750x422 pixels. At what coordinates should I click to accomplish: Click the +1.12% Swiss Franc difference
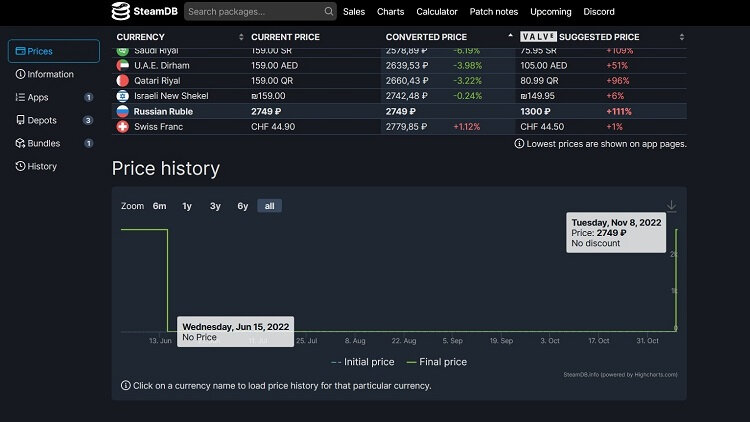[x=466, y=127]
